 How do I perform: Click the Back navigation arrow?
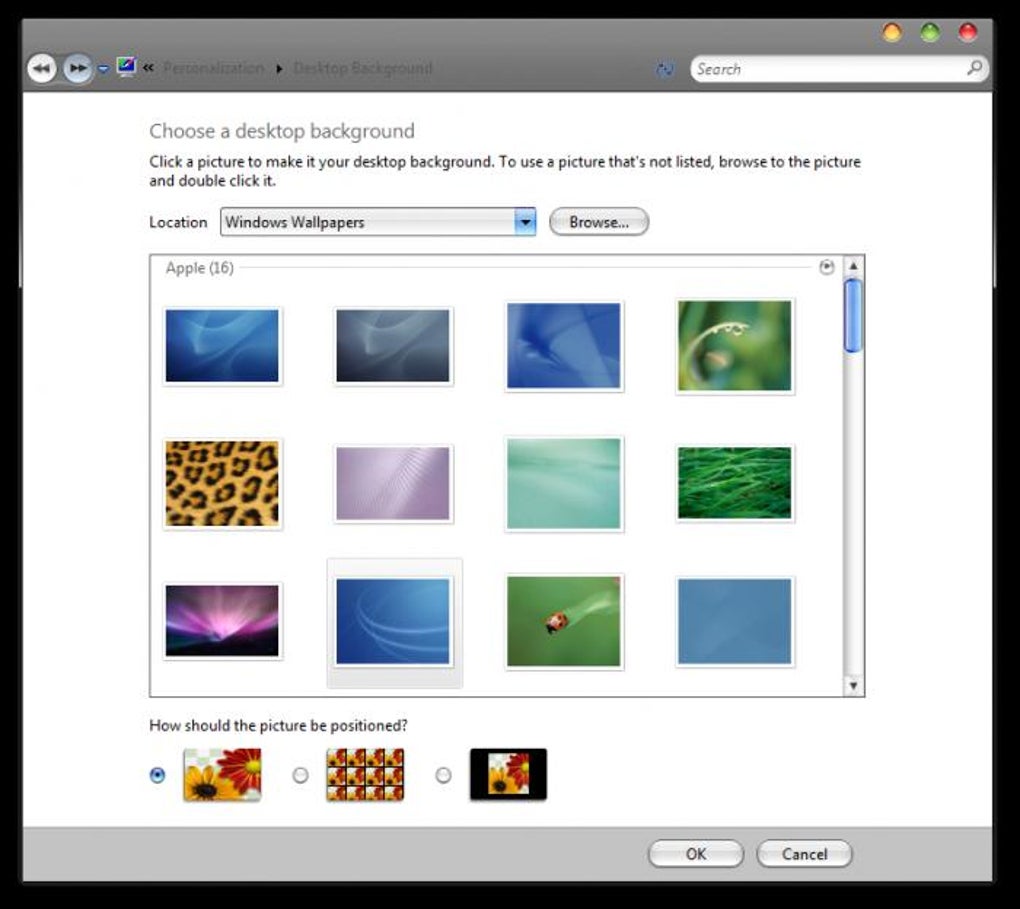42,68
